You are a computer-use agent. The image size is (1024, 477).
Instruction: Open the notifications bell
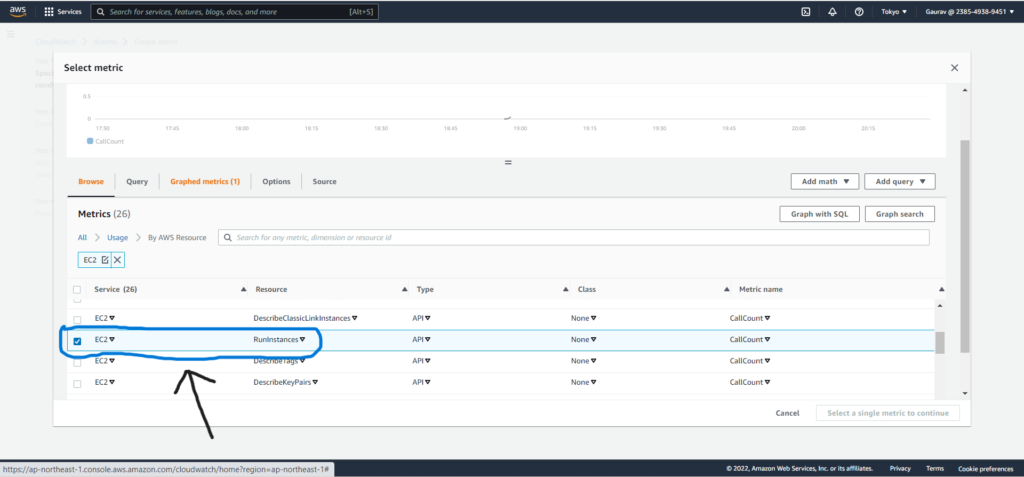tap(832, 12)
